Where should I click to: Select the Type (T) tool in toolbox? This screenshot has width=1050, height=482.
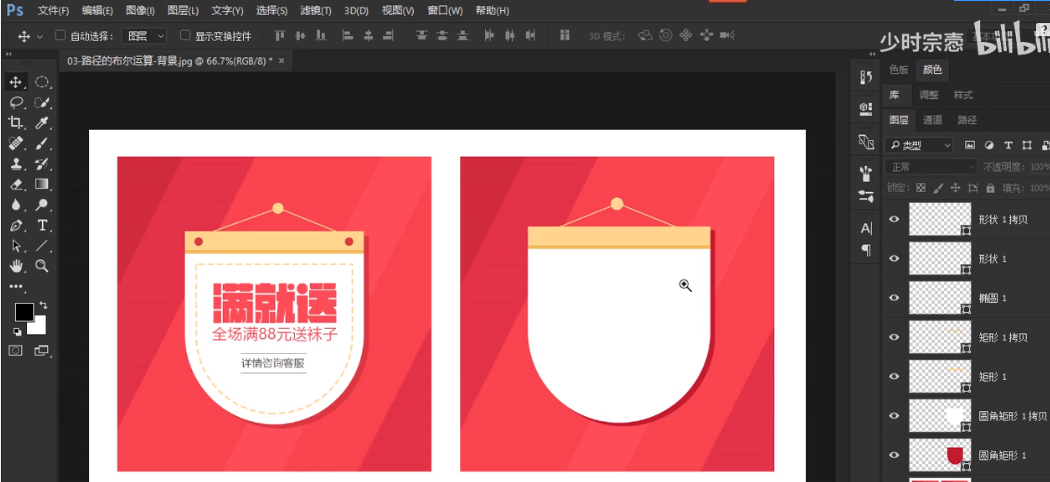(x=42, y=225)
